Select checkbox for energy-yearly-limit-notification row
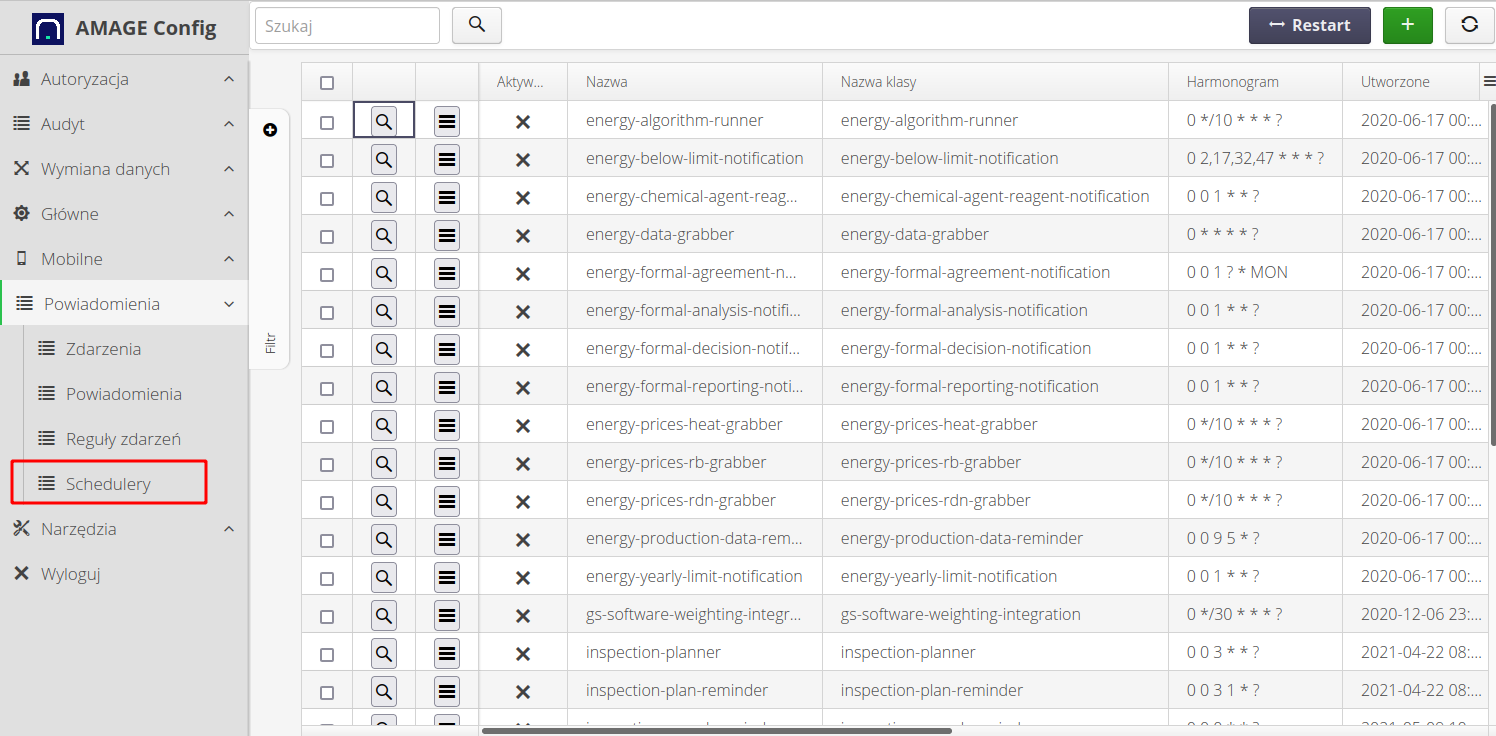This screenshot has width=1496, height=736. [x=327, y=578]
